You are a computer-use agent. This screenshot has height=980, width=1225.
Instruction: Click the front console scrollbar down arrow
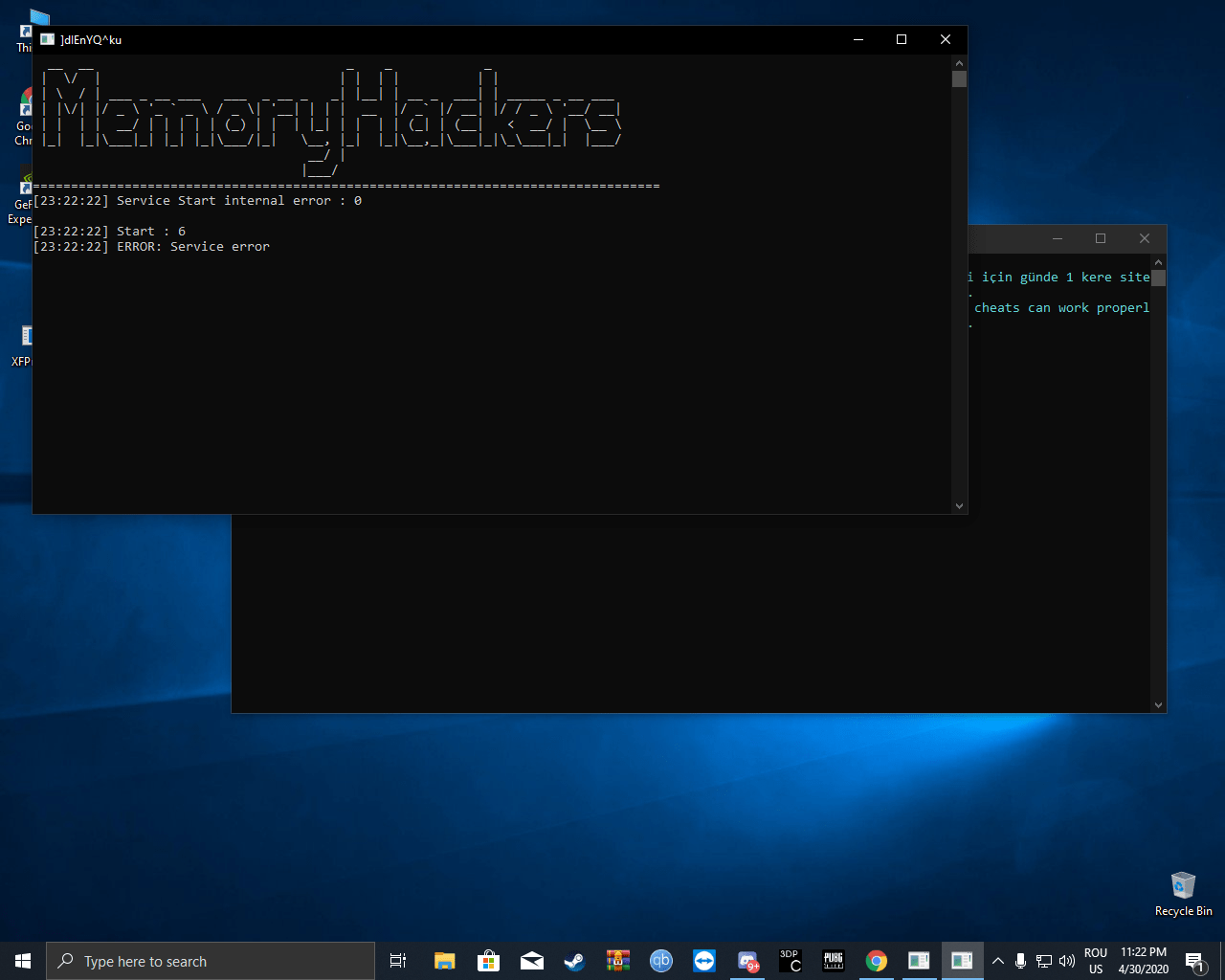(x=959, y=506)
